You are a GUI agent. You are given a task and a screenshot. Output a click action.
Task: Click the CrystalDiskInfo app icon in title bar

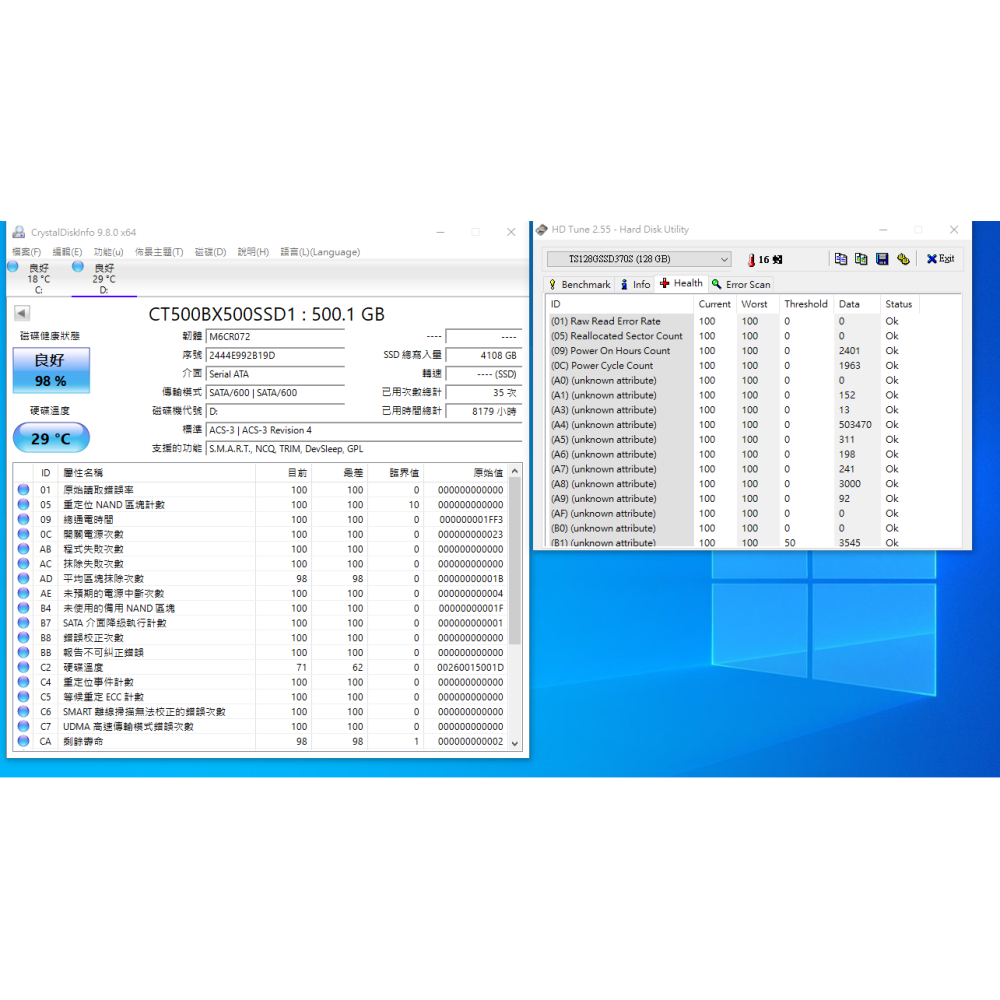tap(18, 232)
